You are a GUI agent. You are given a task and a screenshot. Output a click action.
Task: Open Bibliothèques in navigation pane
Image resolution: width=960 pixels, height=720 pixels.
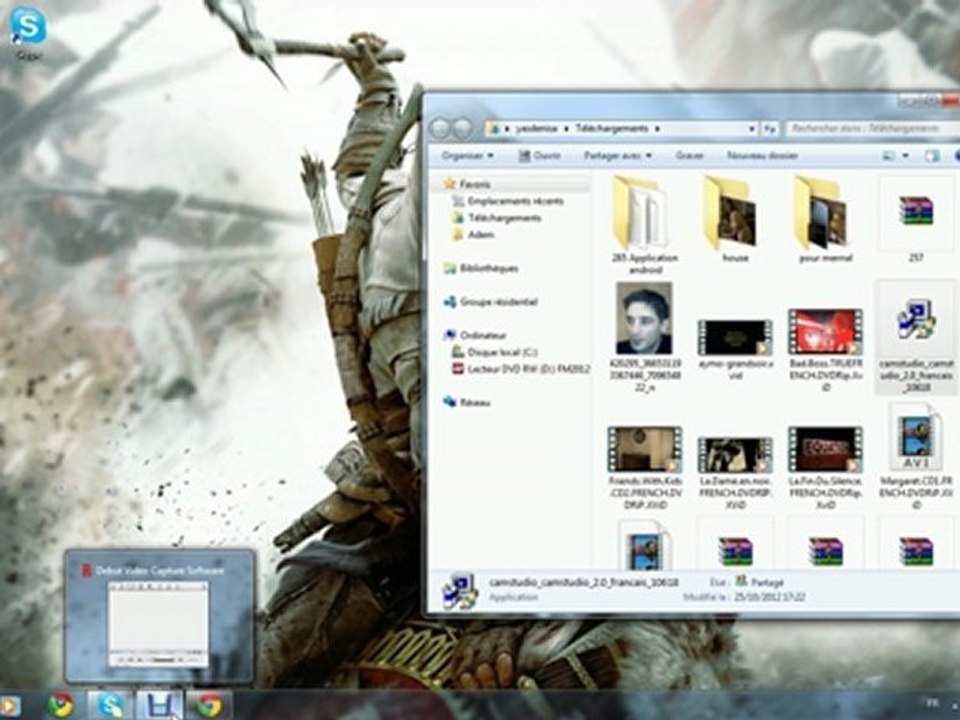click(x=481, y=268)
